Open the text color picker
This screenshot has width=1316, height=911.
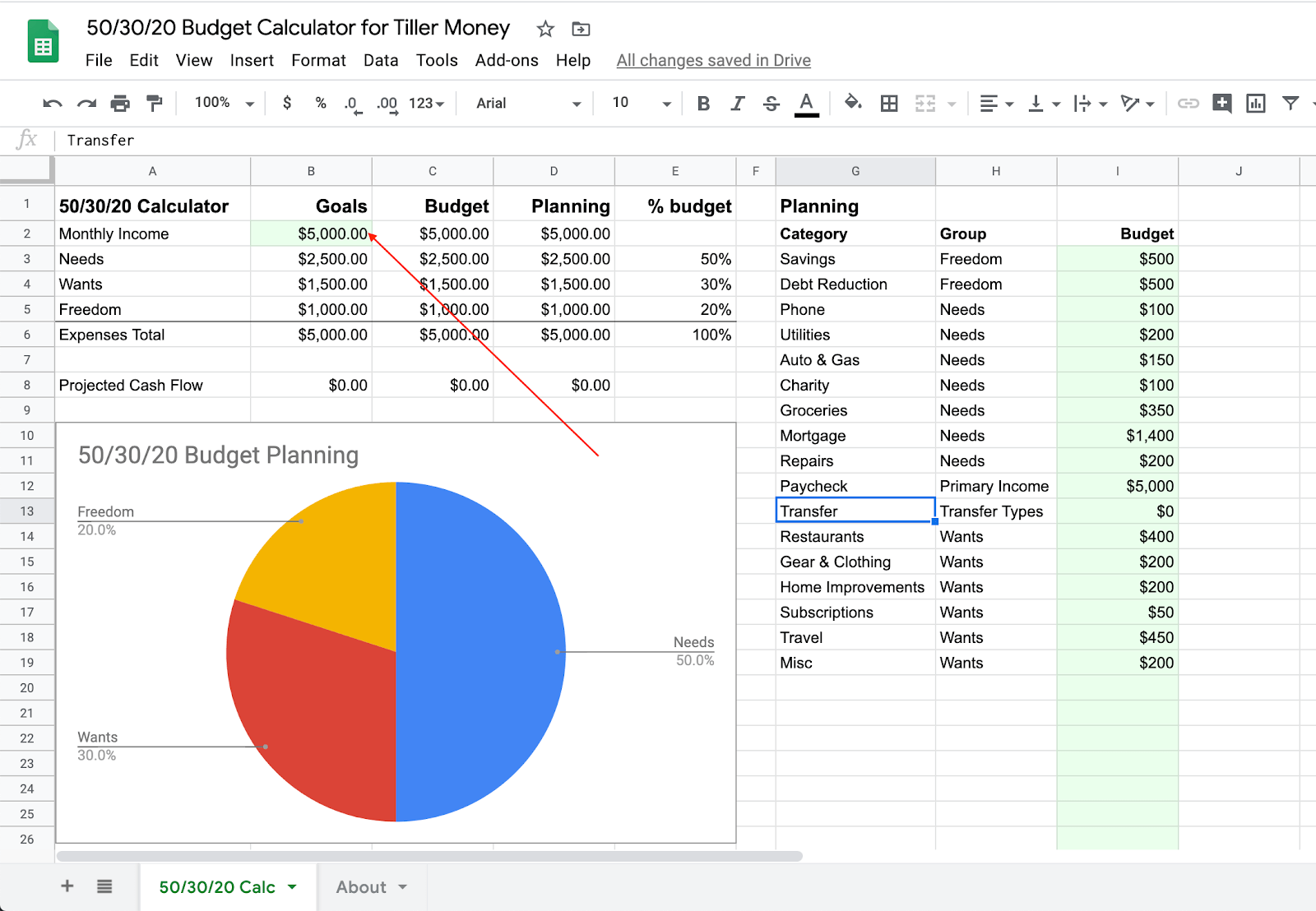[x=807, y=104]
